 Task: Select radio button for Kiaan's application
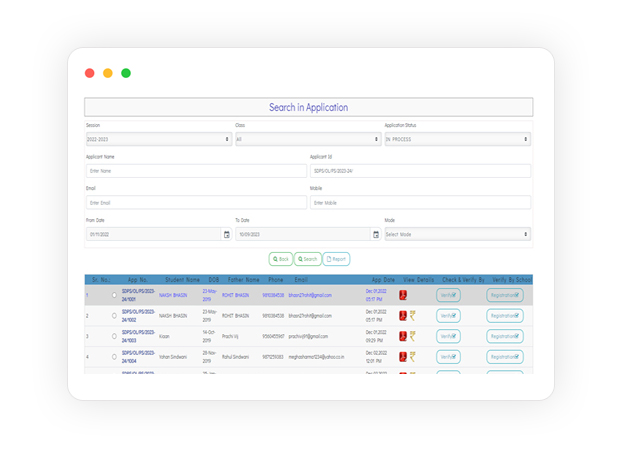(114, 336)
